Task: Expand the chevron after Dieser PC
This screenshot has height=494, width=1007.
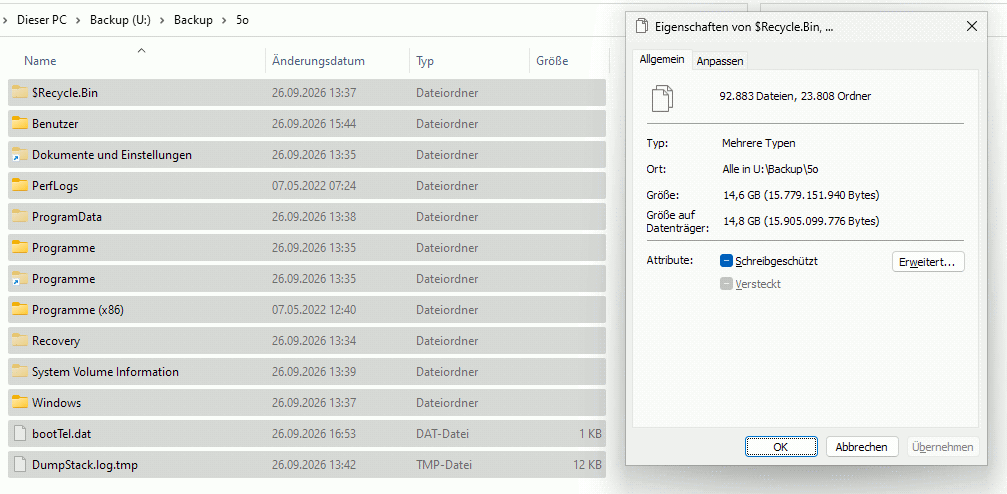Action: coord(78,20)
